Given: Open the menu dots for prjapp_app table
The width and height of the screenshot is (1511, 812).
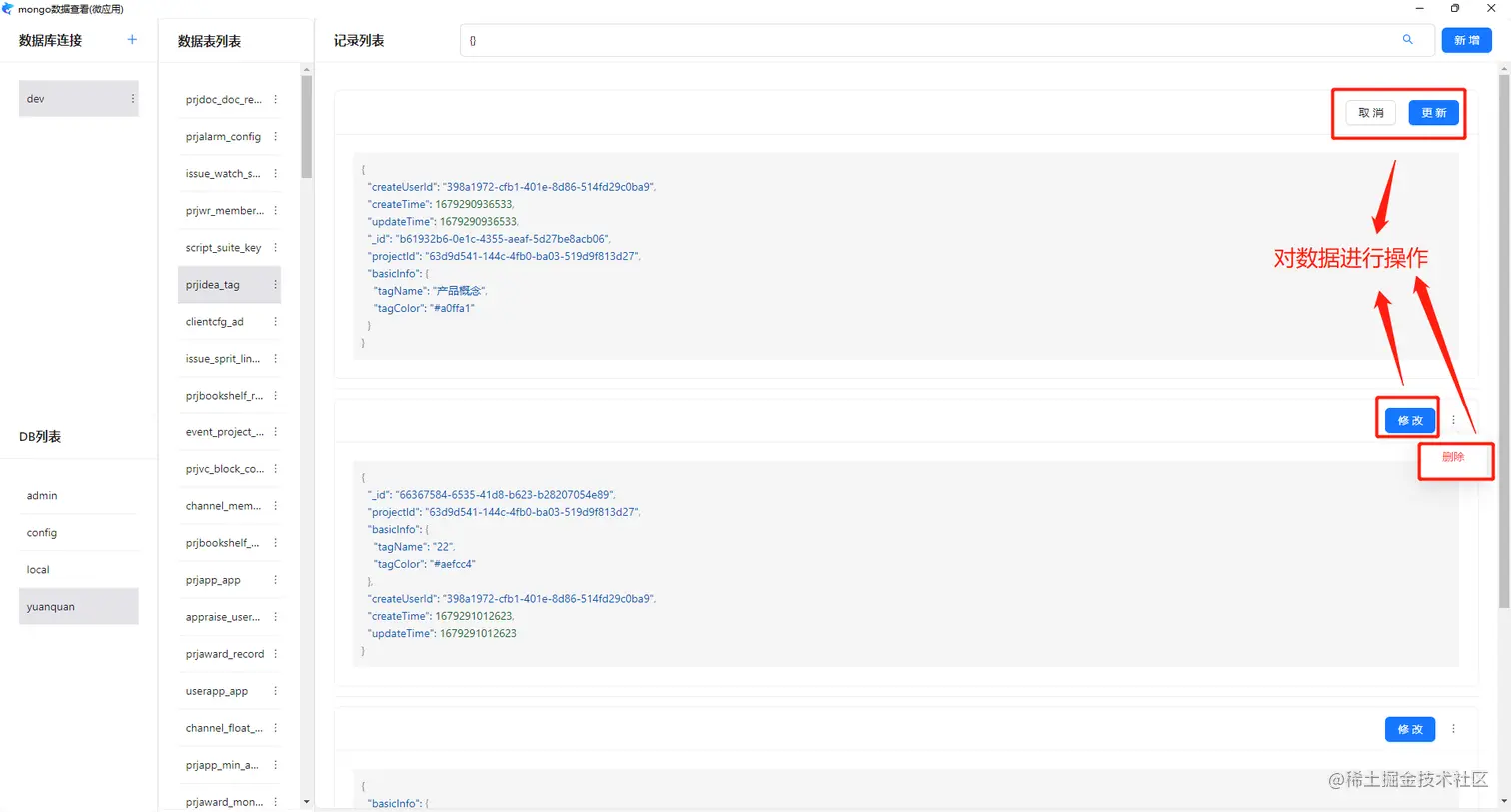Looking at the screenshot, I should click(x=275, y=580).
